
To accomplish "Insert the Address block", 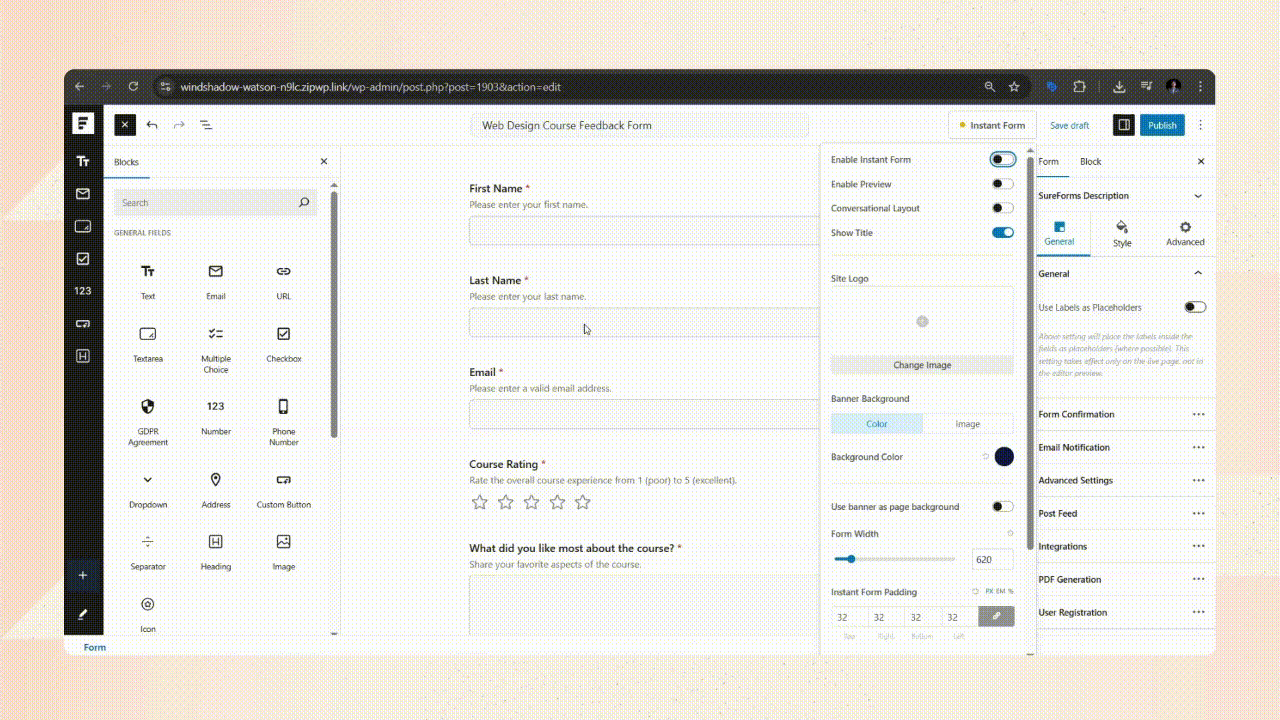I will pos(216,490).
